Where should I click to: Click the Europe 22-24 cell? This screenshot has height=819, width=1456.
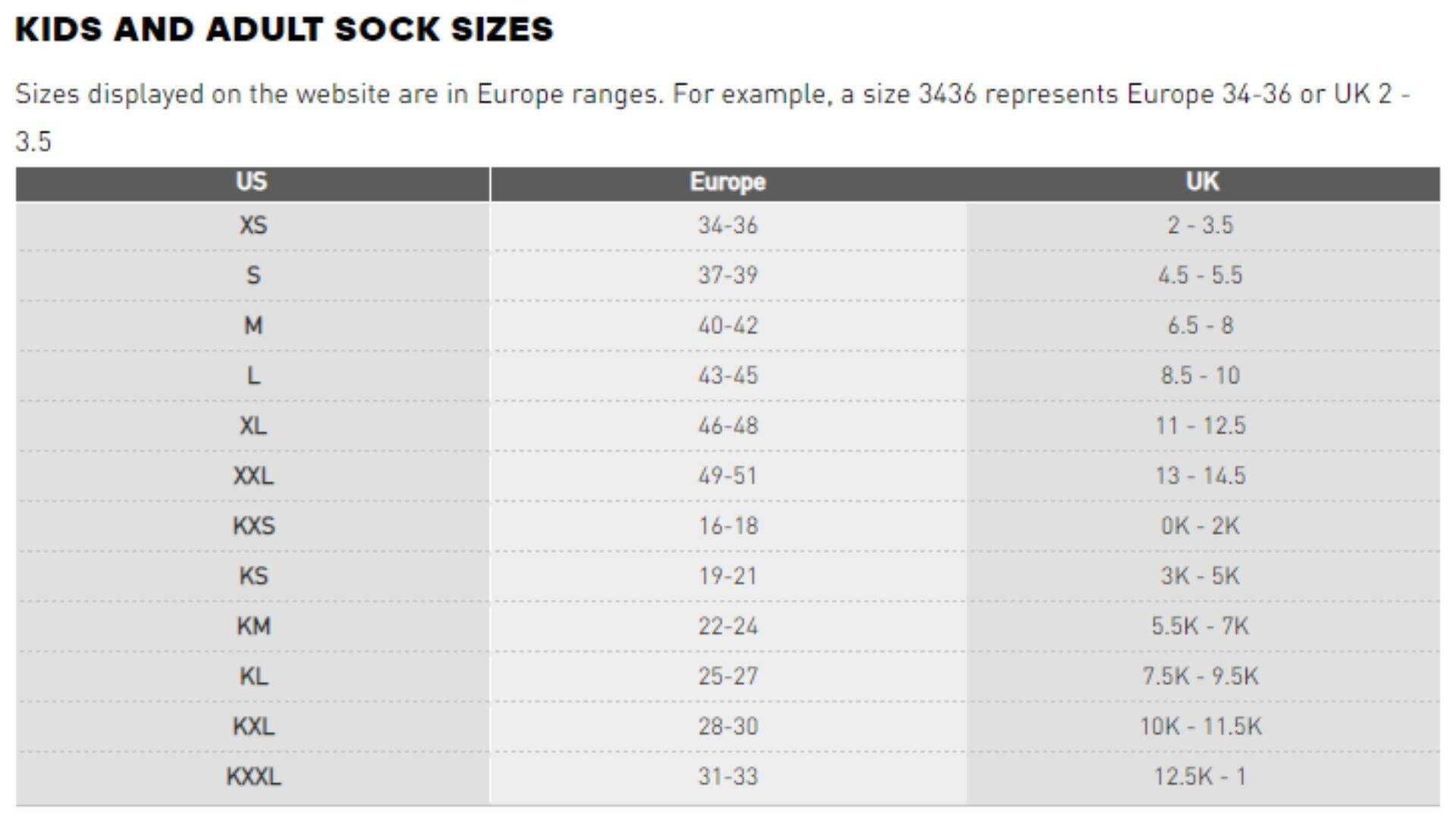(x=727, y=626)
